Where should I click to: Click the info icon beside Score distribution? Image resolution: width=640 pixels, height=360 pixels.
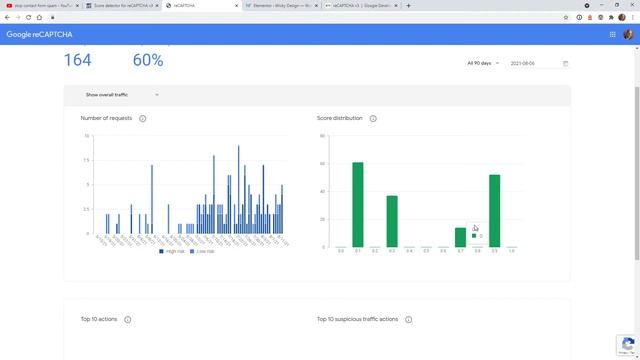point(373,118)
